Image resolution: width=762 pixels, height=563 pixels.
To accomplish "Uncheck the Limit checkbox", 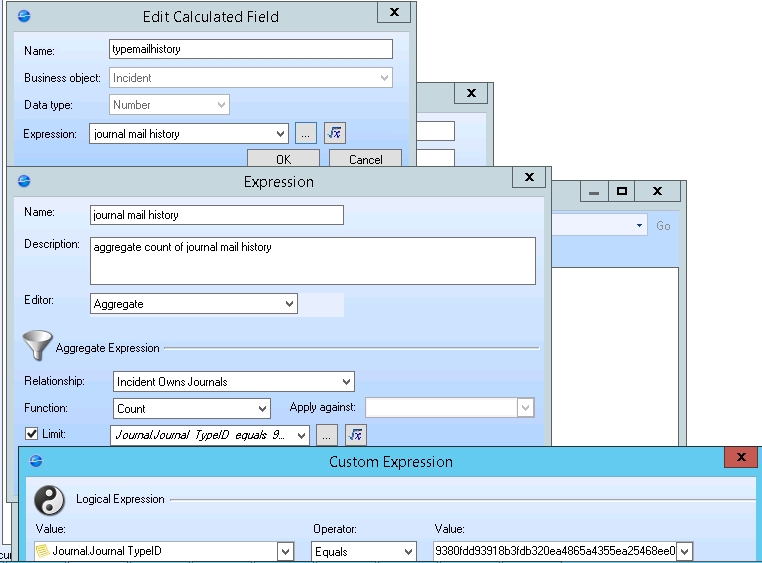I will (31, 434).
